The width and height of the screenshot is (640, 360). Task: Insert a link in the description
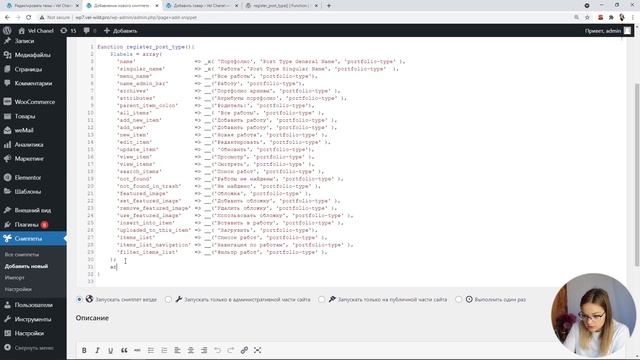(x=244, y=350)
